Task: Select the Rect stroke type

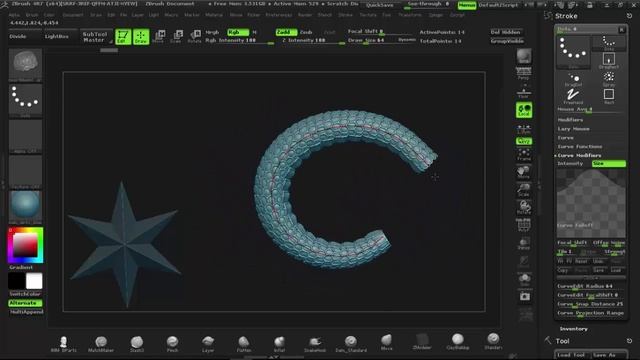Action: 609,97
